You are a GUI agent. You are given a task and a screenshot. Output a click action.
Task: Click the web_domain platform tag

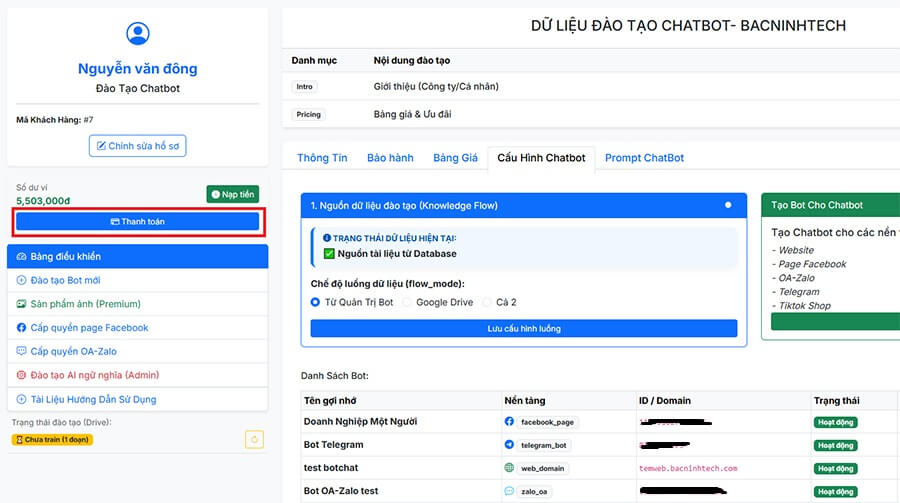pyautogui.click(x=542, y=469)
